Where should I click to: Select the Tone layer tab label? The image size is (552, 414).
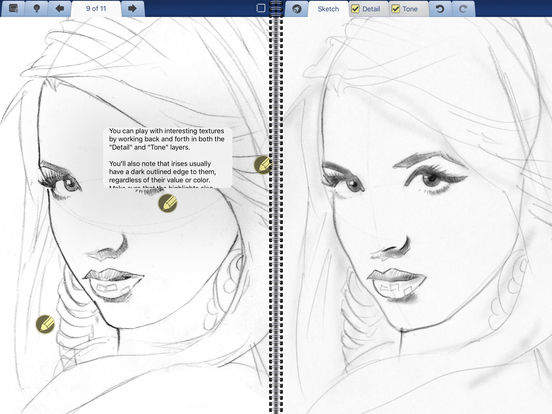[410, 9]
